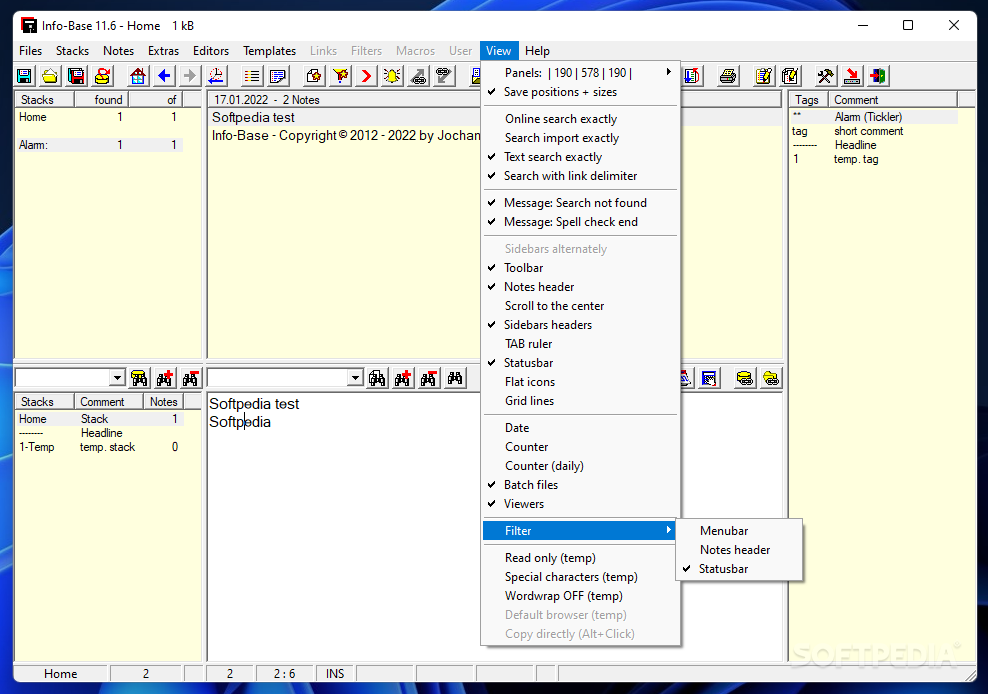Open the Stacks menu
This screenshot has height=694, width=988.
[72, 51]
